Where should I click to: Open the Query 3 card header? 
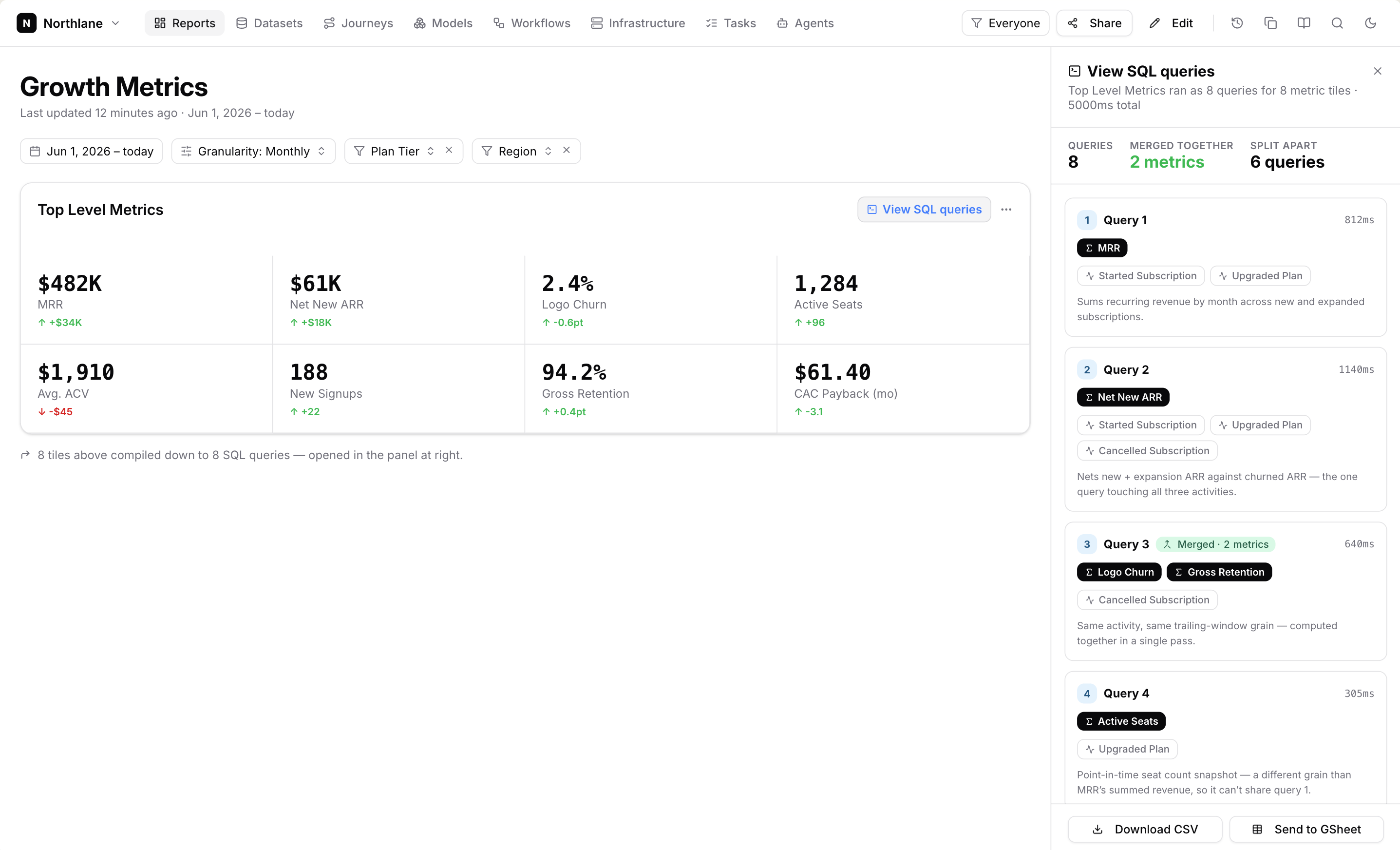coord(1226,545)
